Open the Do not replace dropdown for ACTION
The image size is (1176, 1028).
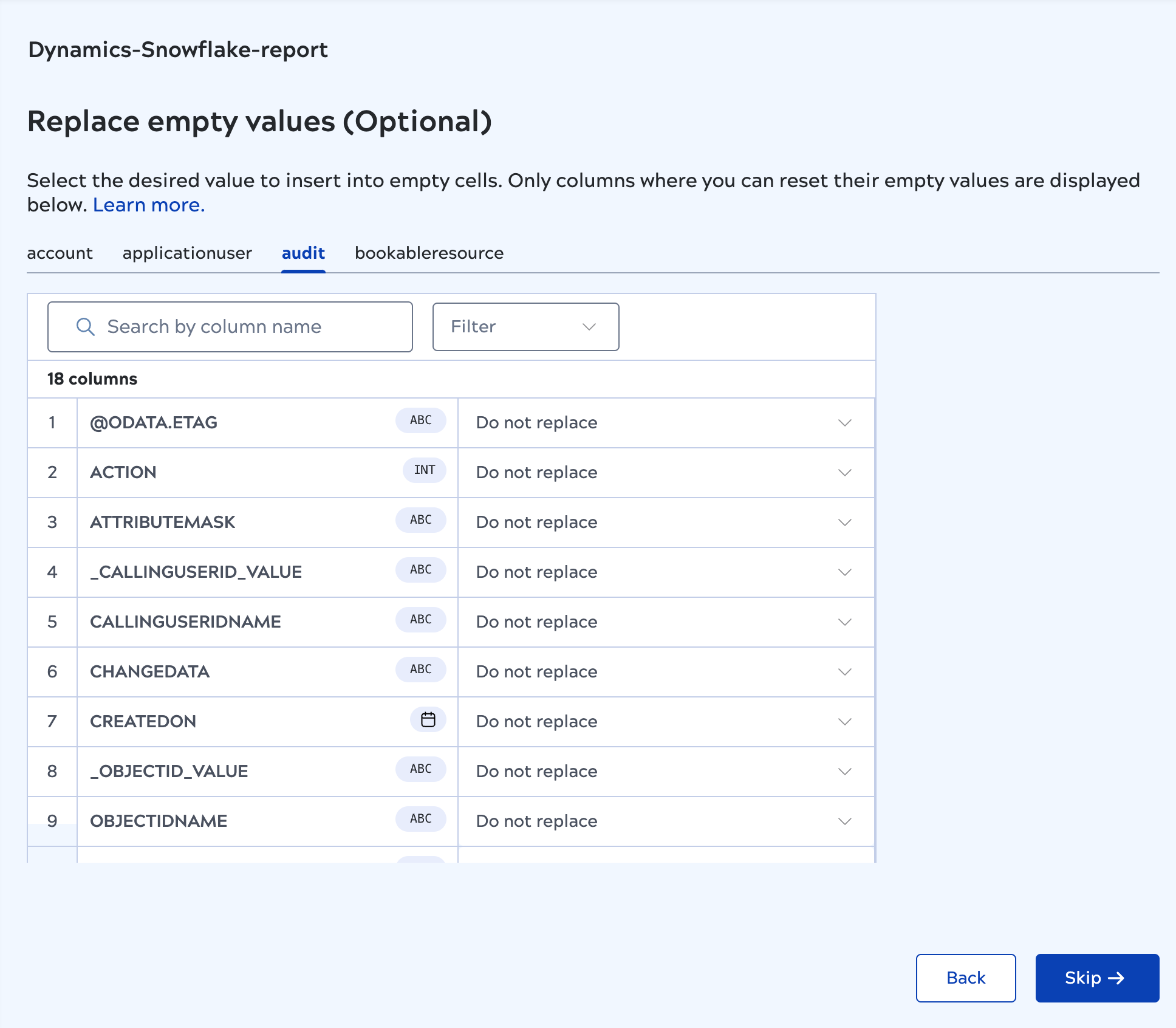tap(844, 473)
